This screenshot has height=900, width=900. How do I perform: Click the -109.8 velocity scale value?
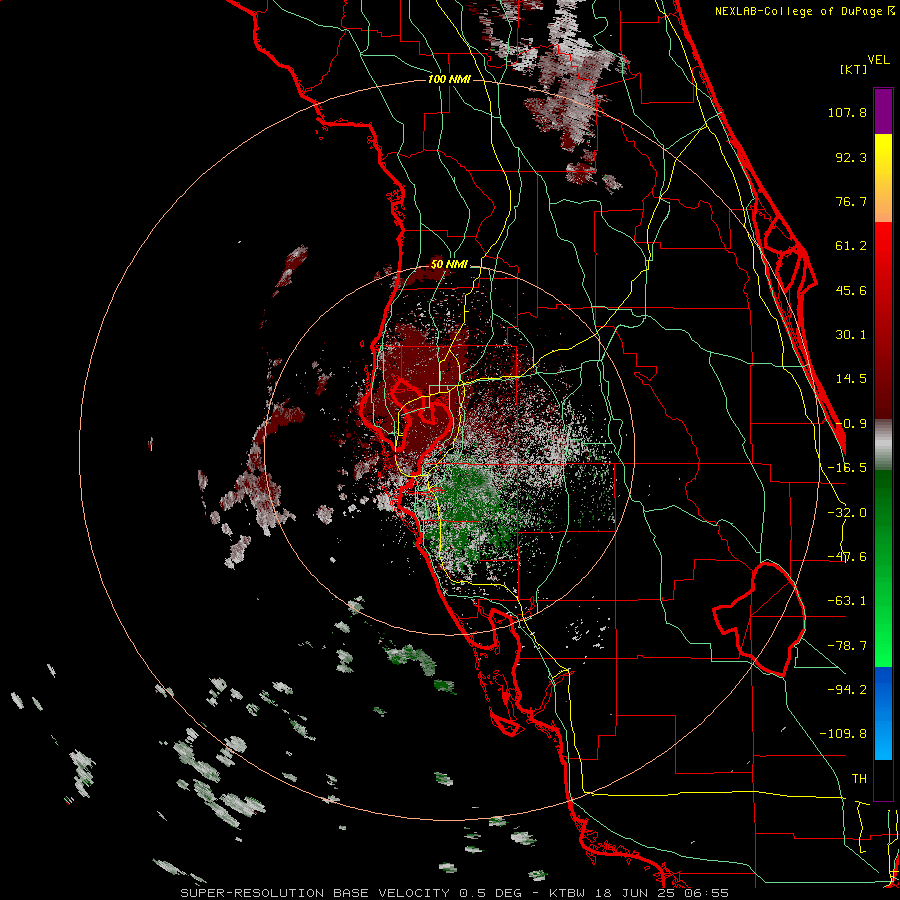[843, 734]
